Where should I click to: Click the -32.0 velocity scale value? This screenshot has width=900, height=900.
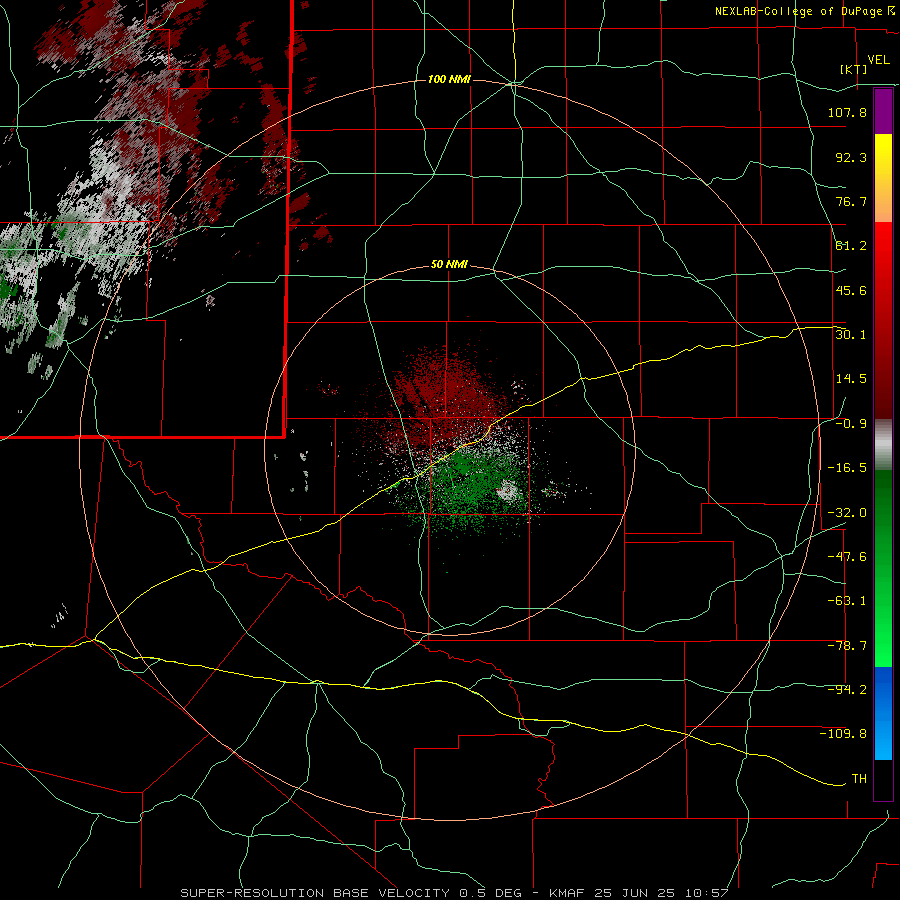tap(847, 513)
